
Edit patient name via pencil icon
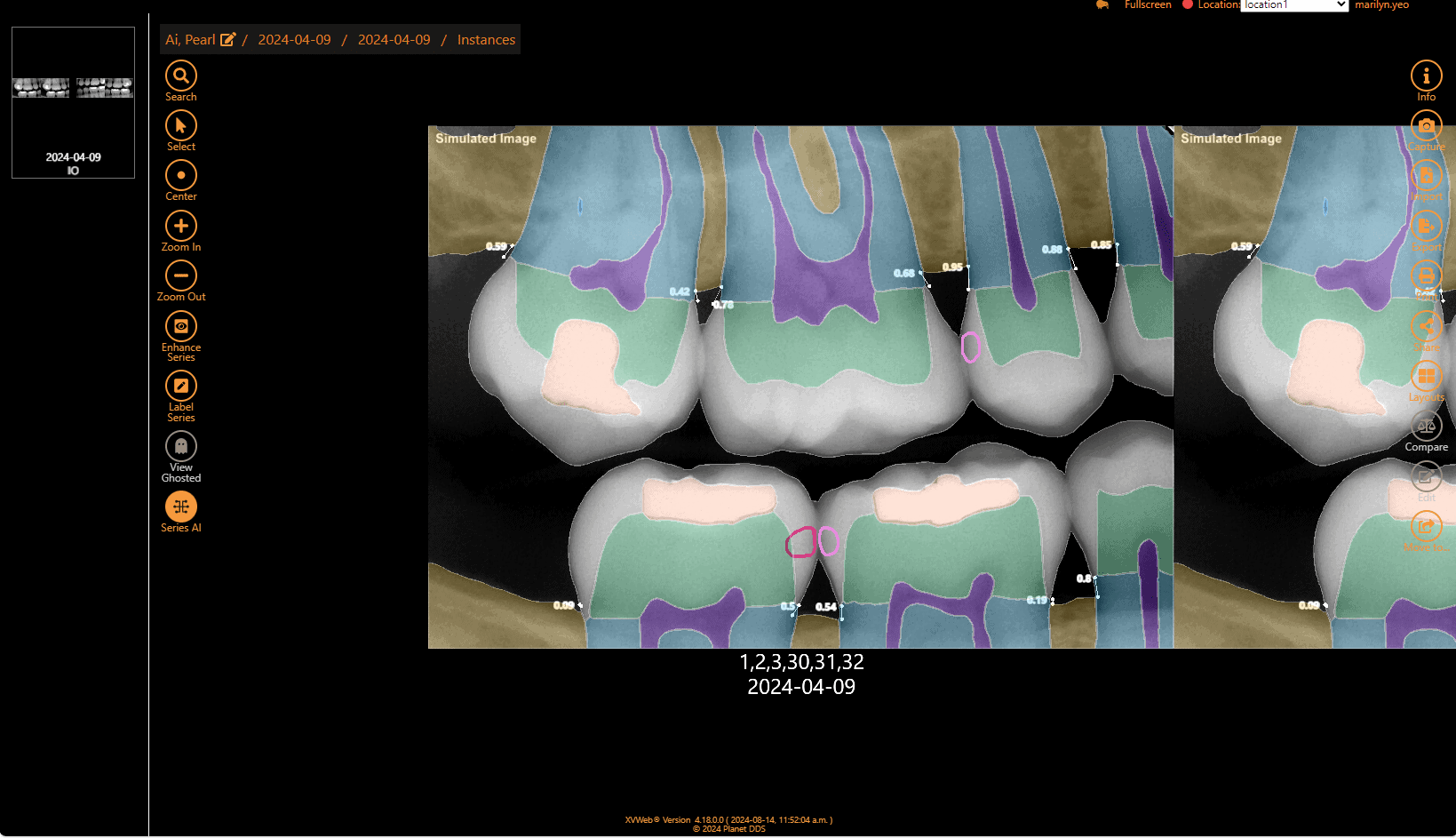[x=228, y=39]
